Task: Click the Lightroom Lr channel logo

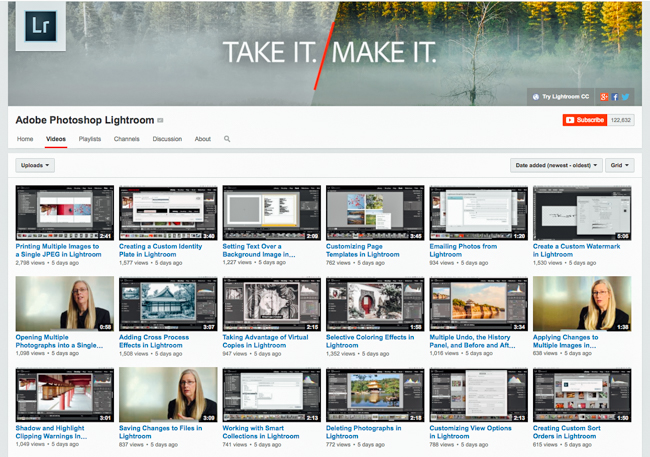Action: (41, 26)
